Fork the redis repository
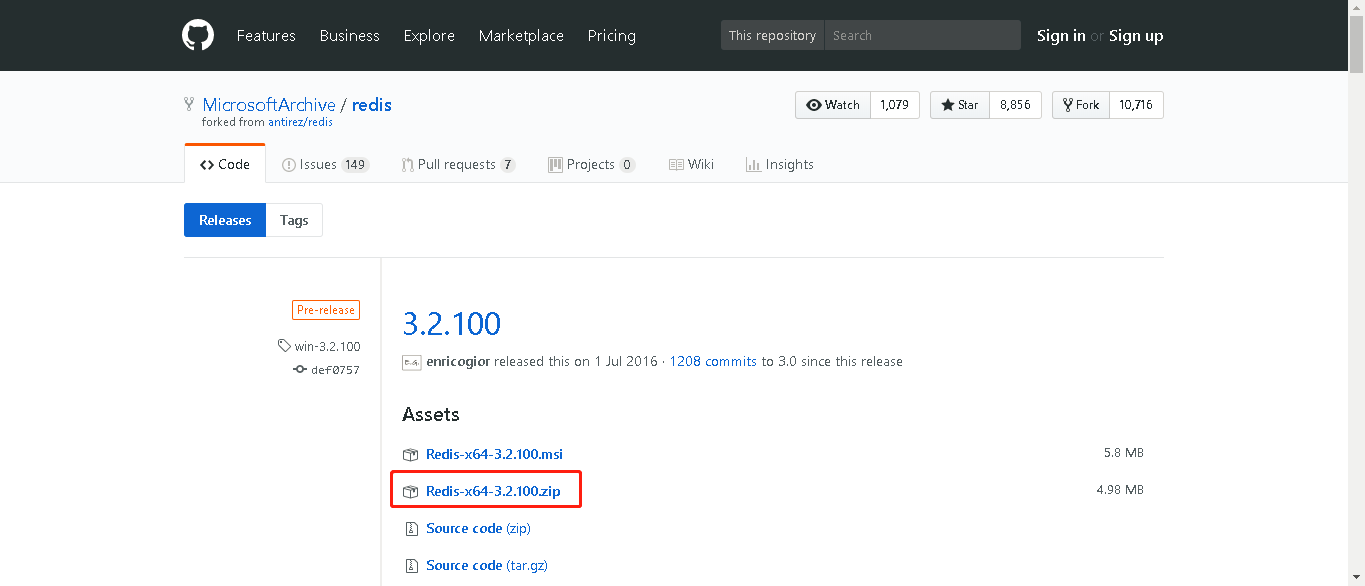The width and height of the screenshot is (1365, 586). click(x=1081, y=105)
